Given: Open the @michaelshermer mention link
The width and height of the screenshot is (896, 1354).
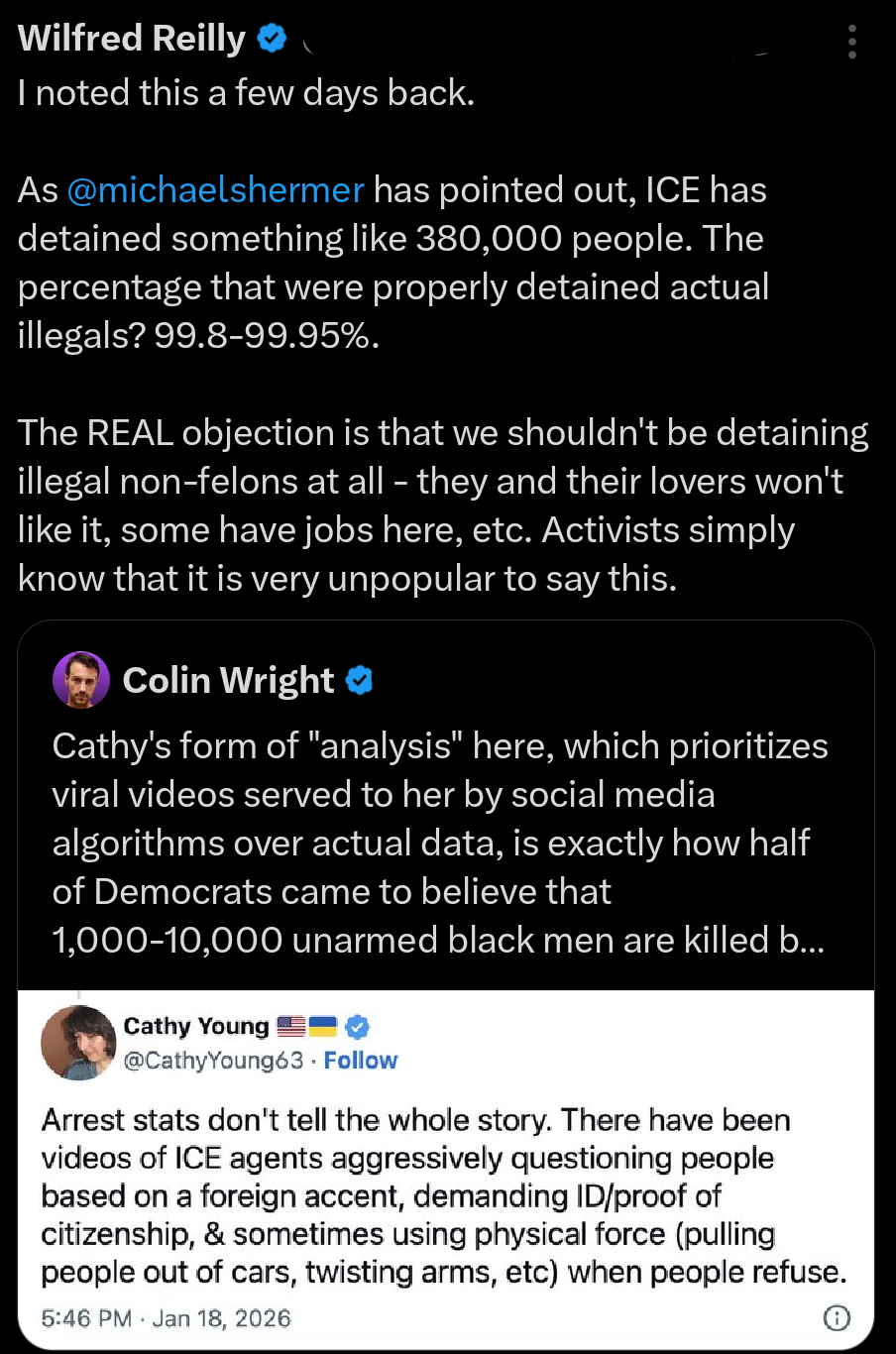Looking at the screenshot, I should coord(216,189).
